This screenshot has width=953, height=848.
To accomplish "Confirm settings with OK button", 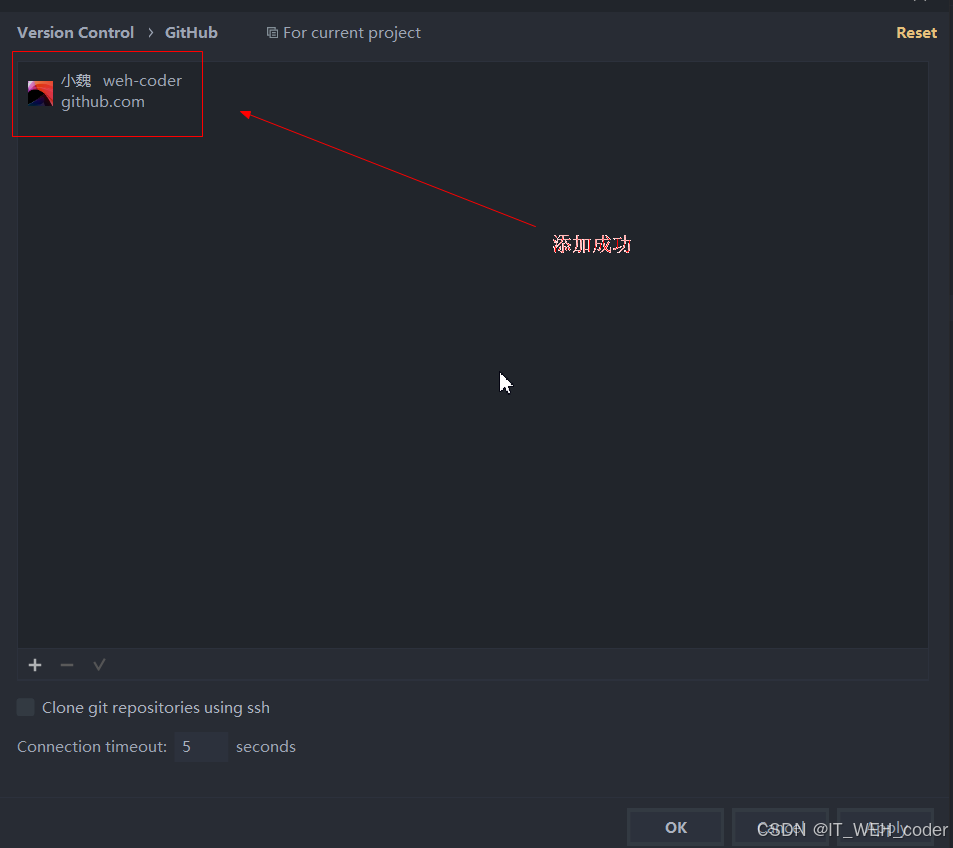I will click(675, 827).
